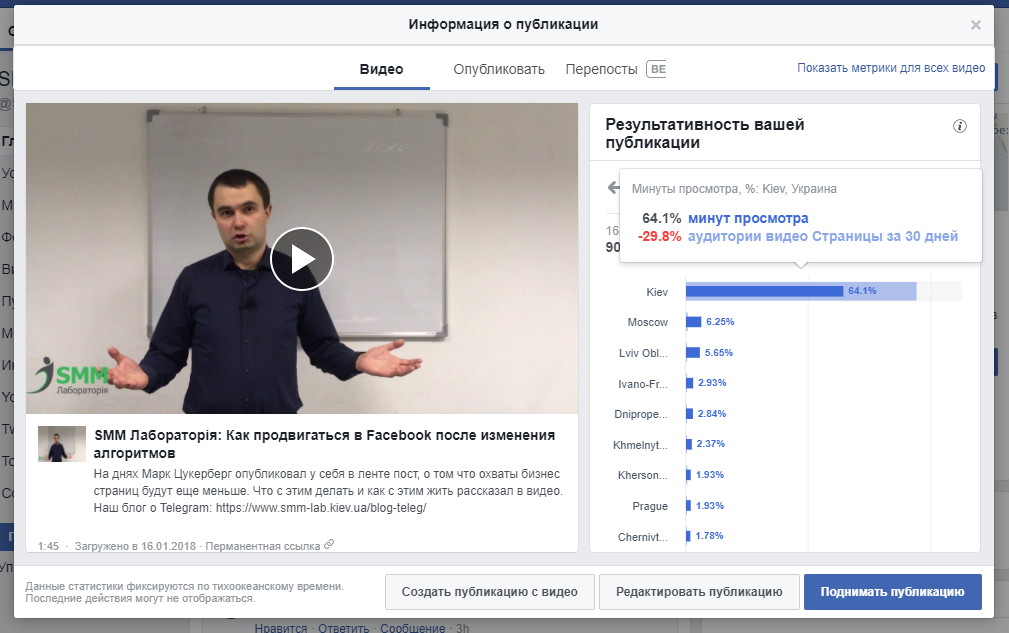Click минут просмотра in the tooltip
The image size is (1009, 633).
click(x=748, y=219)
